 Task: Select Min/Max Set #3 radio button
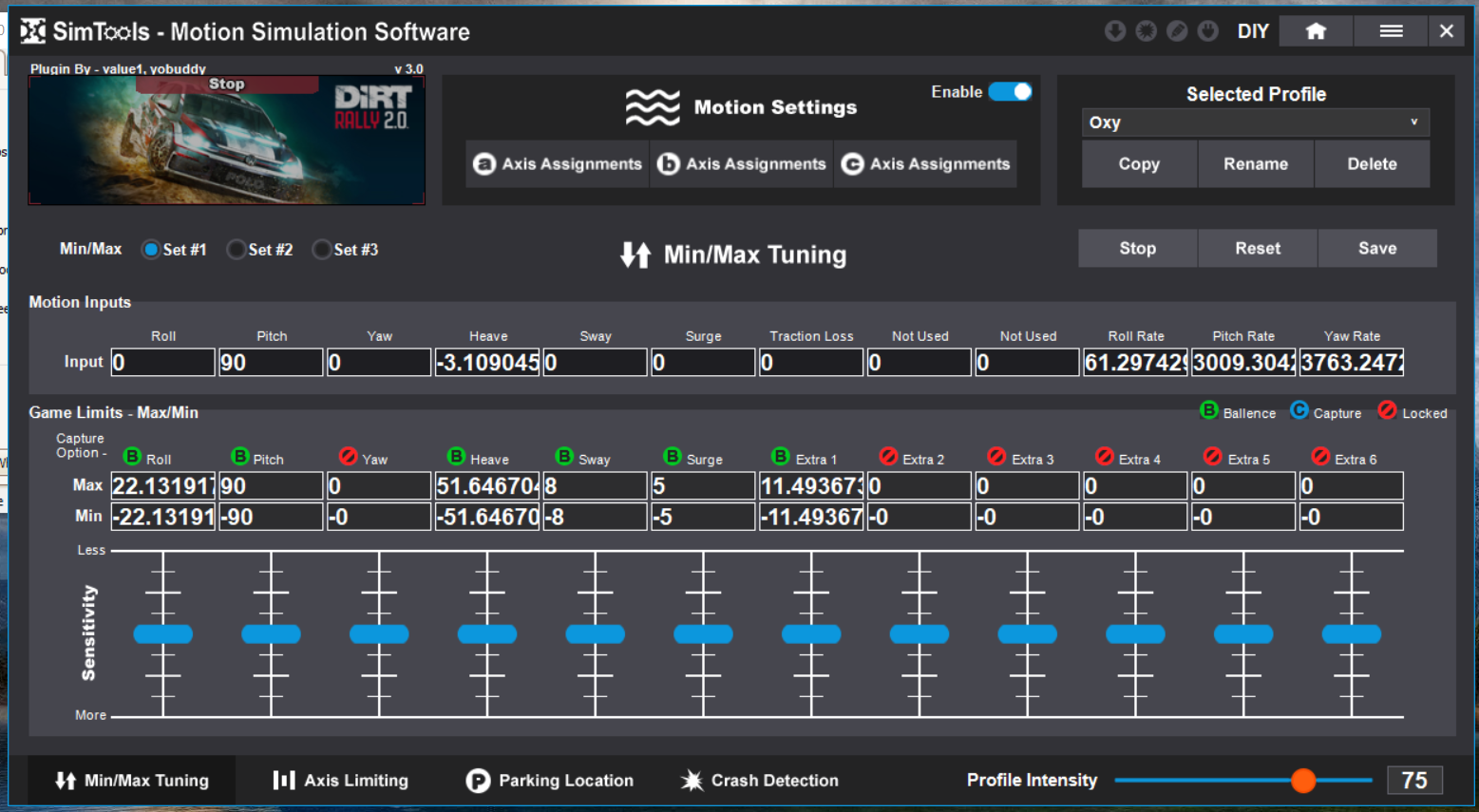pyautogui.click(x=321, y=250)
